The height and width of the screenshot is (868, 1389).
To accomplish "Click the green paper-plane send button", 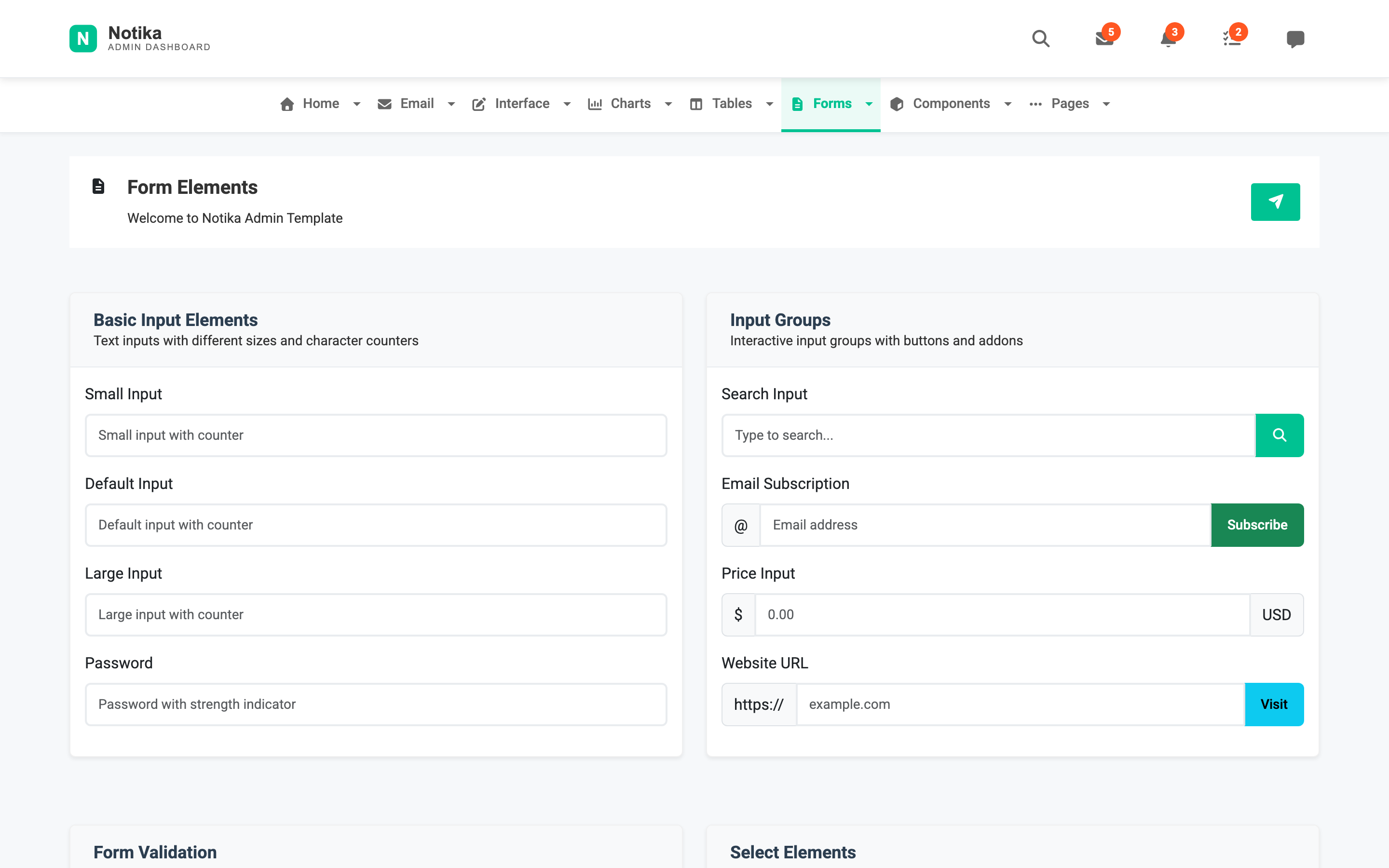I will [1275, 202].
